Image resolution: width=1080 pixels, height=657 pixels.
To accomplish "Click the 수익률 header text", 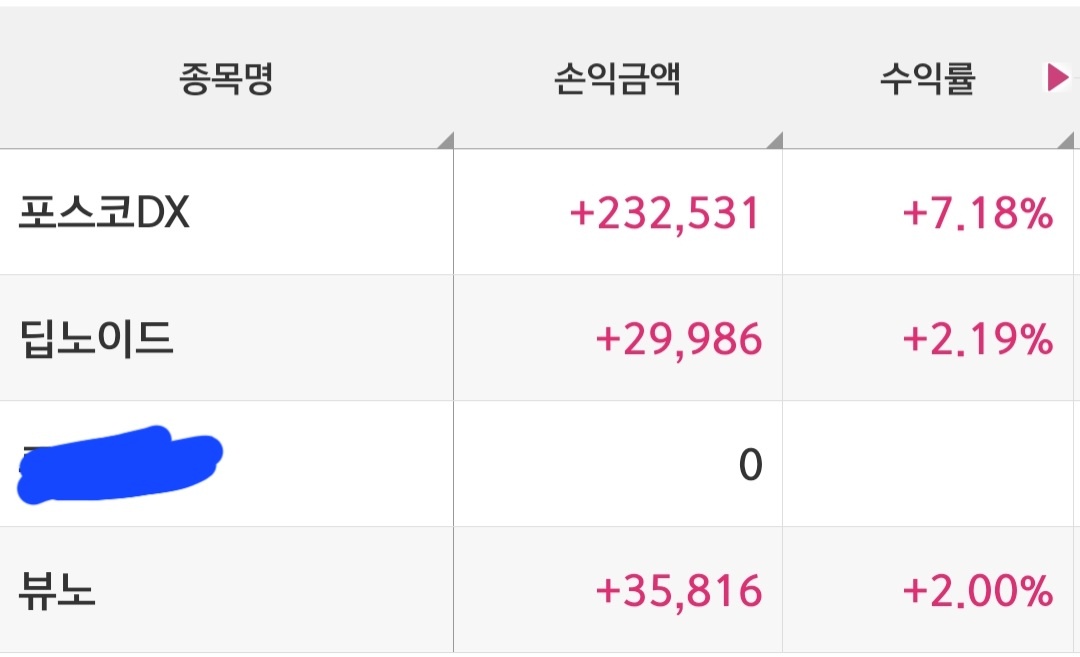I will click(928, 78).
